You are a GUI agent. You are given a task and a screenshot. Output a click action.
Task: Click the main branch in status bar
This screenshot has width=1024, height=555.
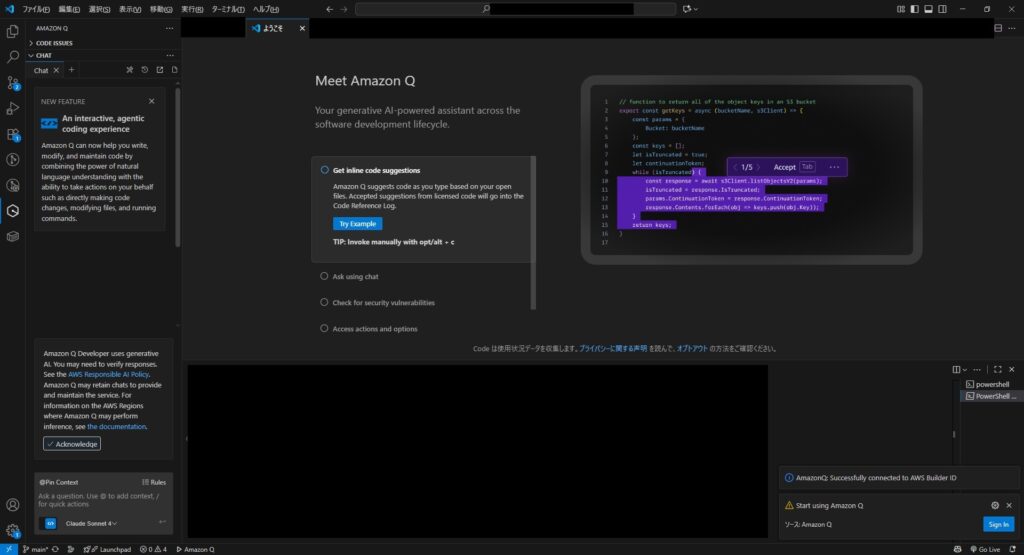tap(35, 549)
